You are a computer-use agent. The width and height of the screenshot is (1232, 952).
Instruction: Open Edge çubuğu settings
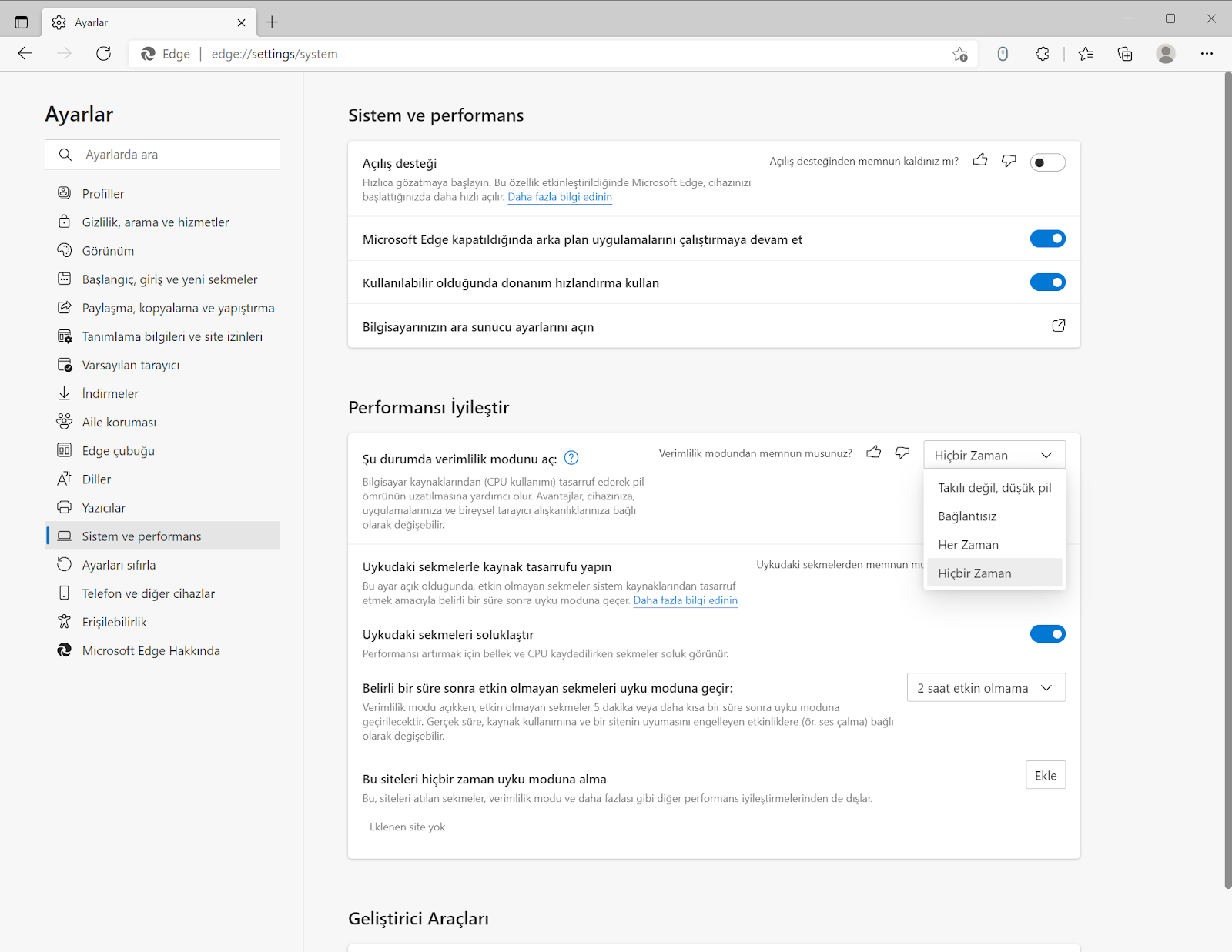162,449
